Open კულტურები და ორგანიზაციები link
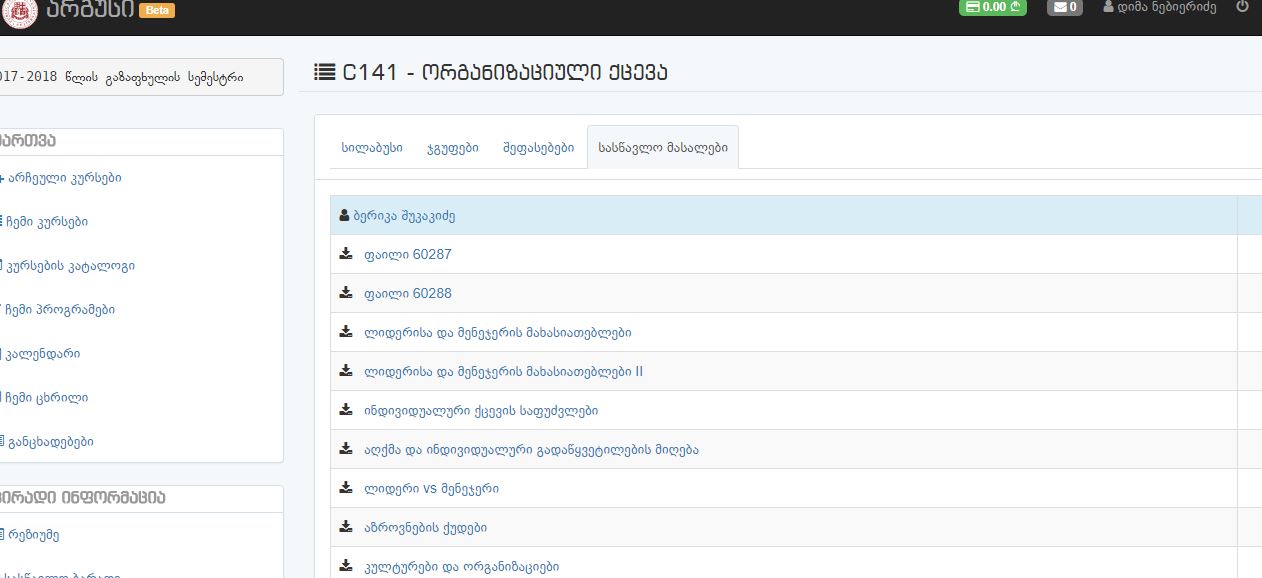Viewport: 1262px width, 578px height. pyautogui.click(x=462, y=566)
